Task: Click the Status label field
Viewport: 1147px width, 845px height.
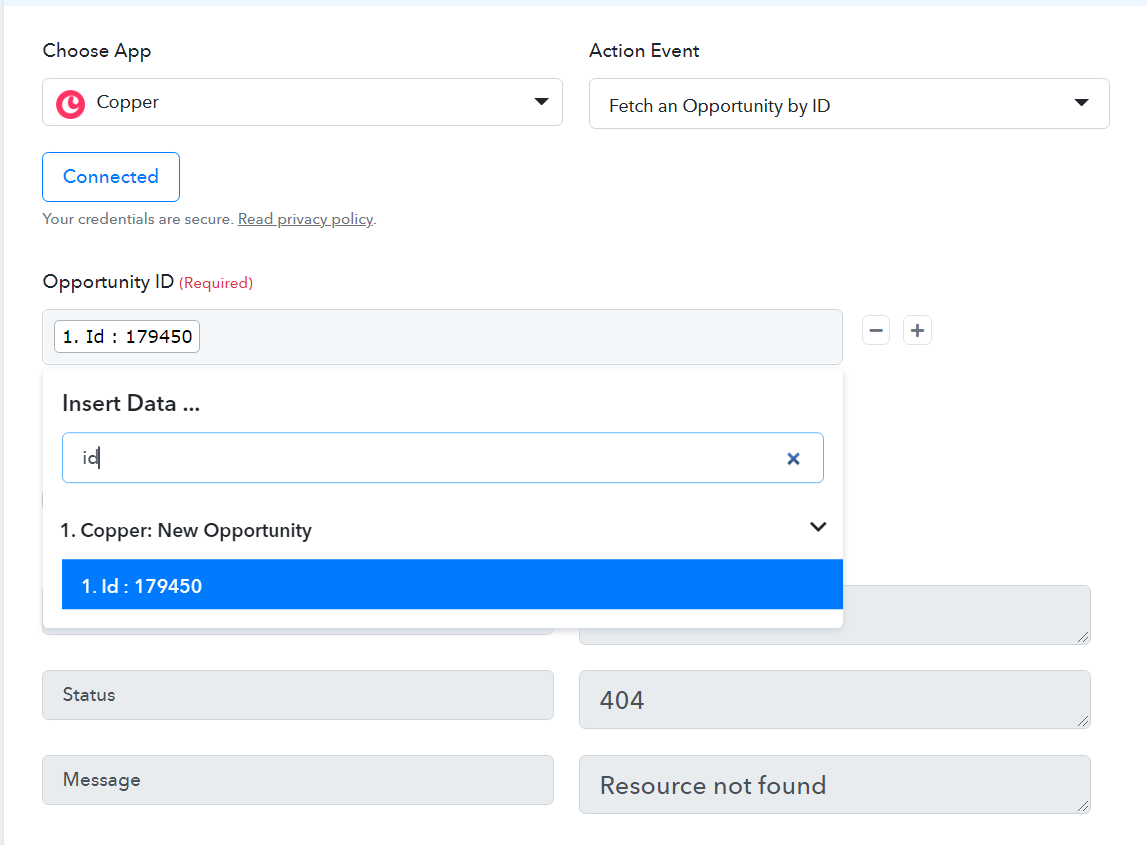Action: (x=298, y=695)
